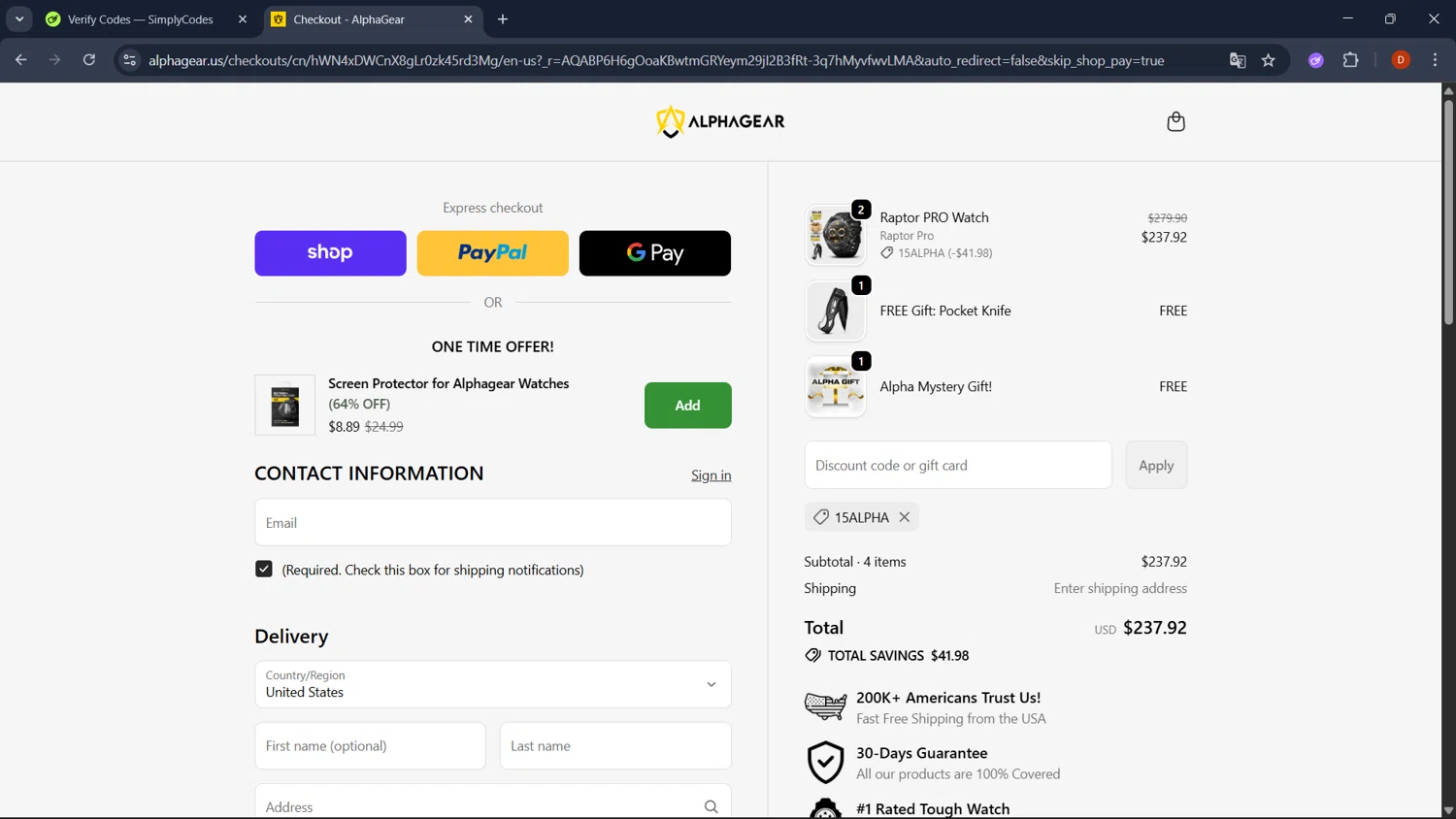The image size is (1456, 819).
Task: Click the Discount code or gift card field
Action: tap(958, 465)
